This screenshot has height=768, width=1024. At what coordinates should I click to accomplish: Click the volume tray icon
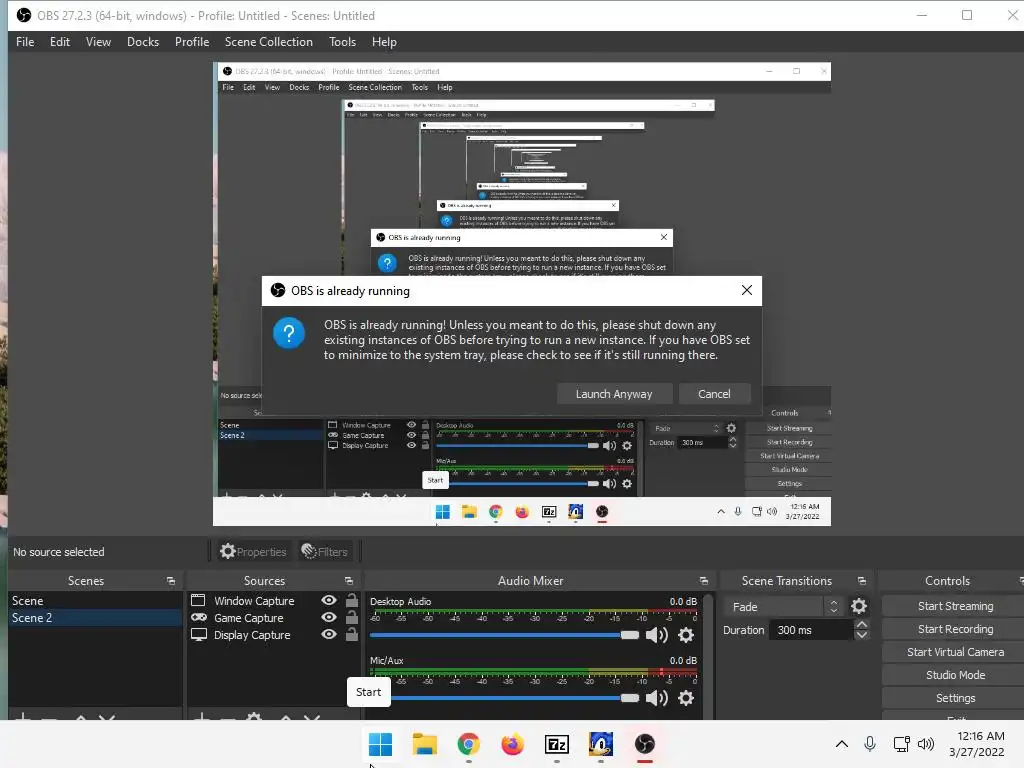click(x=925, y=744)
